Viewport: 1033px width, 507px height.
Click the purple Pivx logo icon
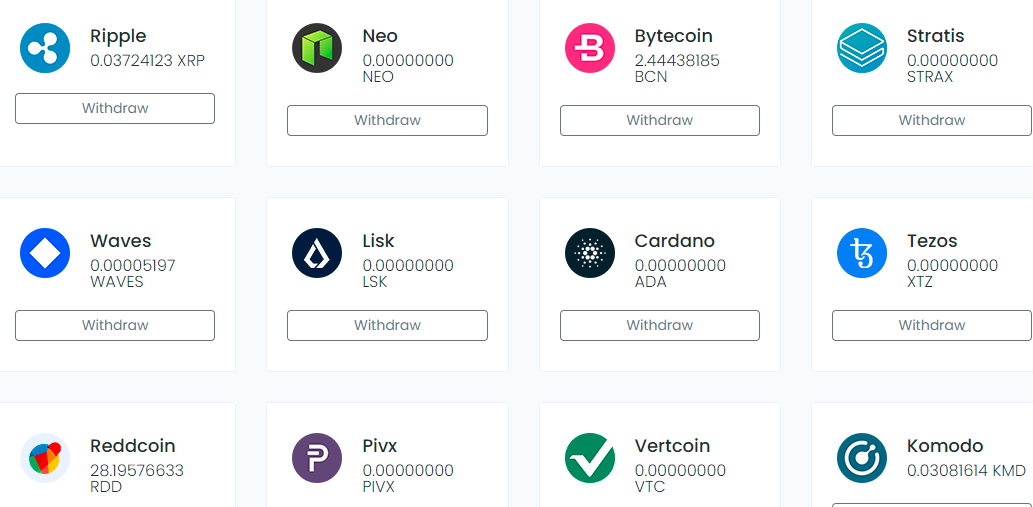(317, 458)
